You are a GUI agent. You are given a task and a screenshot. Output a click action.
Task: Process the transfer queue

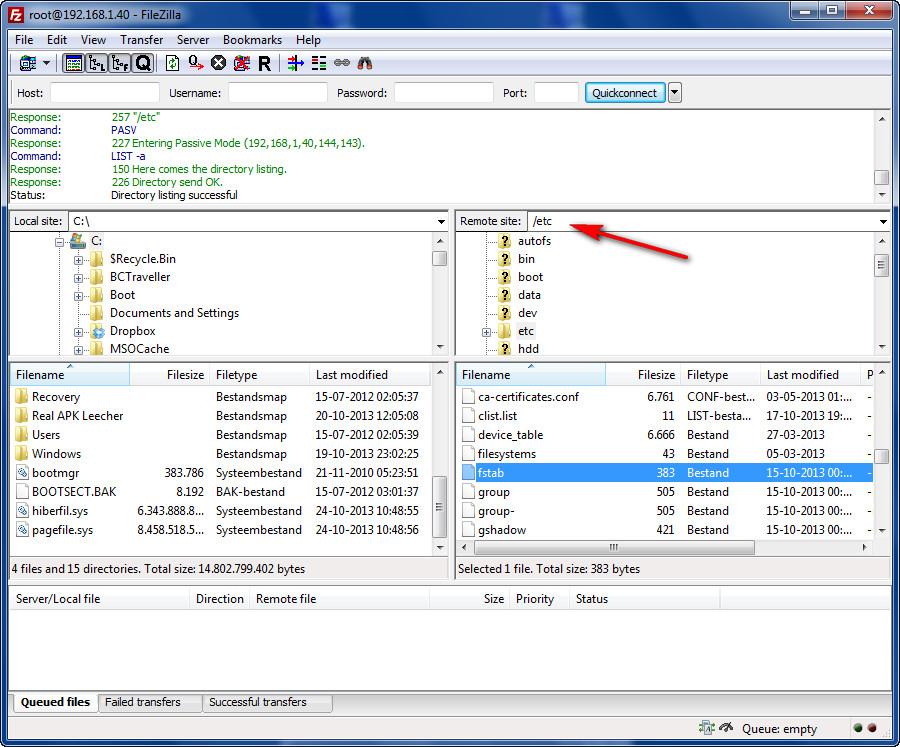point(195,63)
